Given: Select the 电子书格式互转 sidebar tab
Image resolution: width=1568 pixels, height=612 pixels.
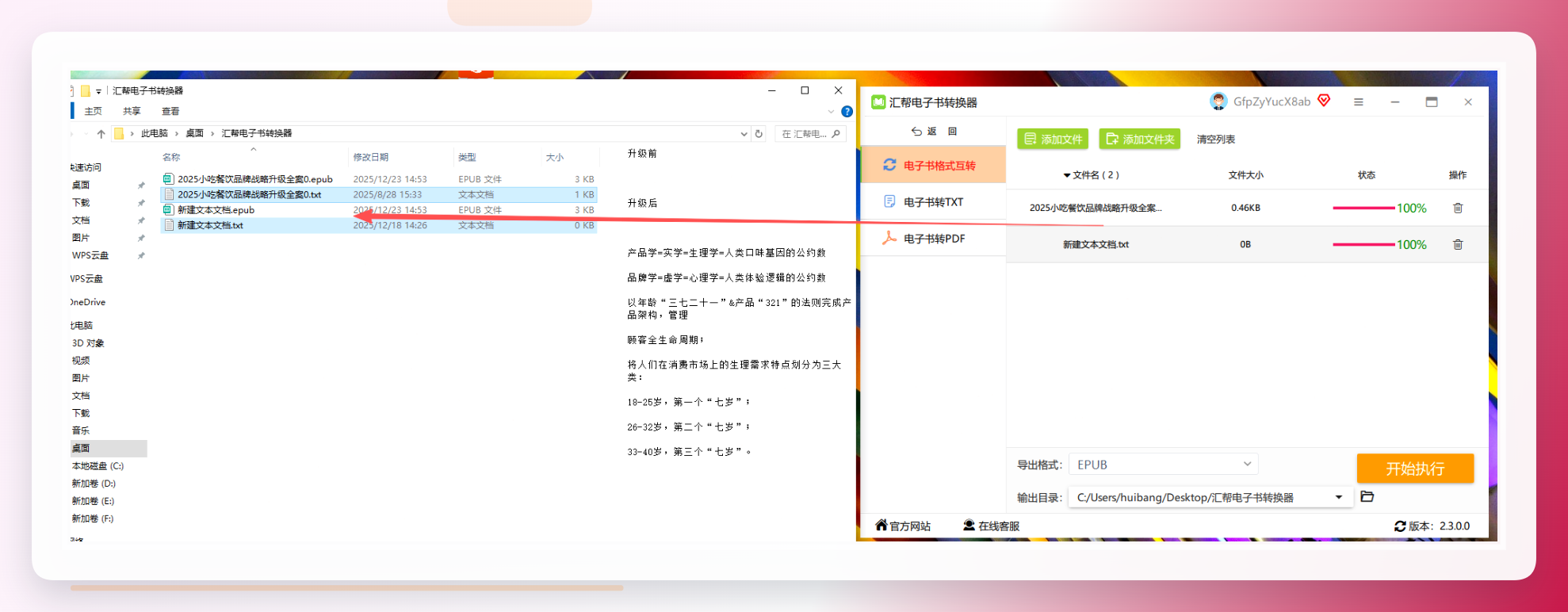Looking at the screenshot, I should tap(934, 165).
